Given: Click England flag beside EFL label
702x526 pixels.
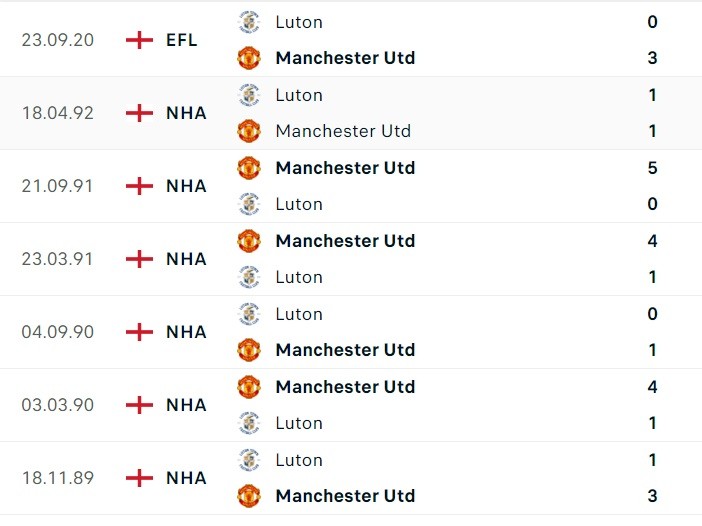Looking at the screenshot, I should click(139, 40).
